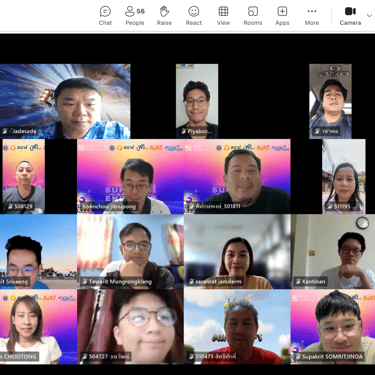Viewport: 375px width, 375px height.
Task: Select the car-seat participant video tile
Action: click(330, 101)
